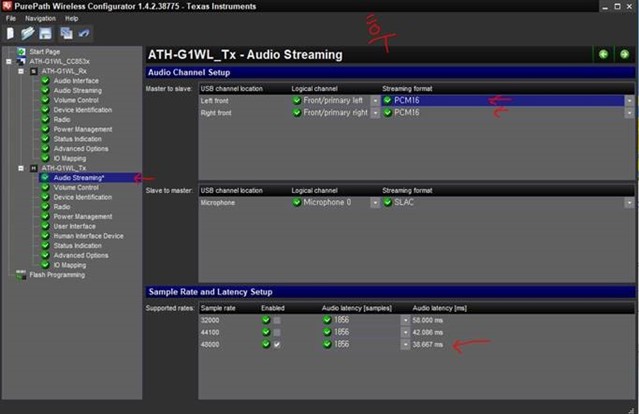The height and width of the screenshot is (414, 639).
Task: Open the File menu
Action: (x=11, y=18)
